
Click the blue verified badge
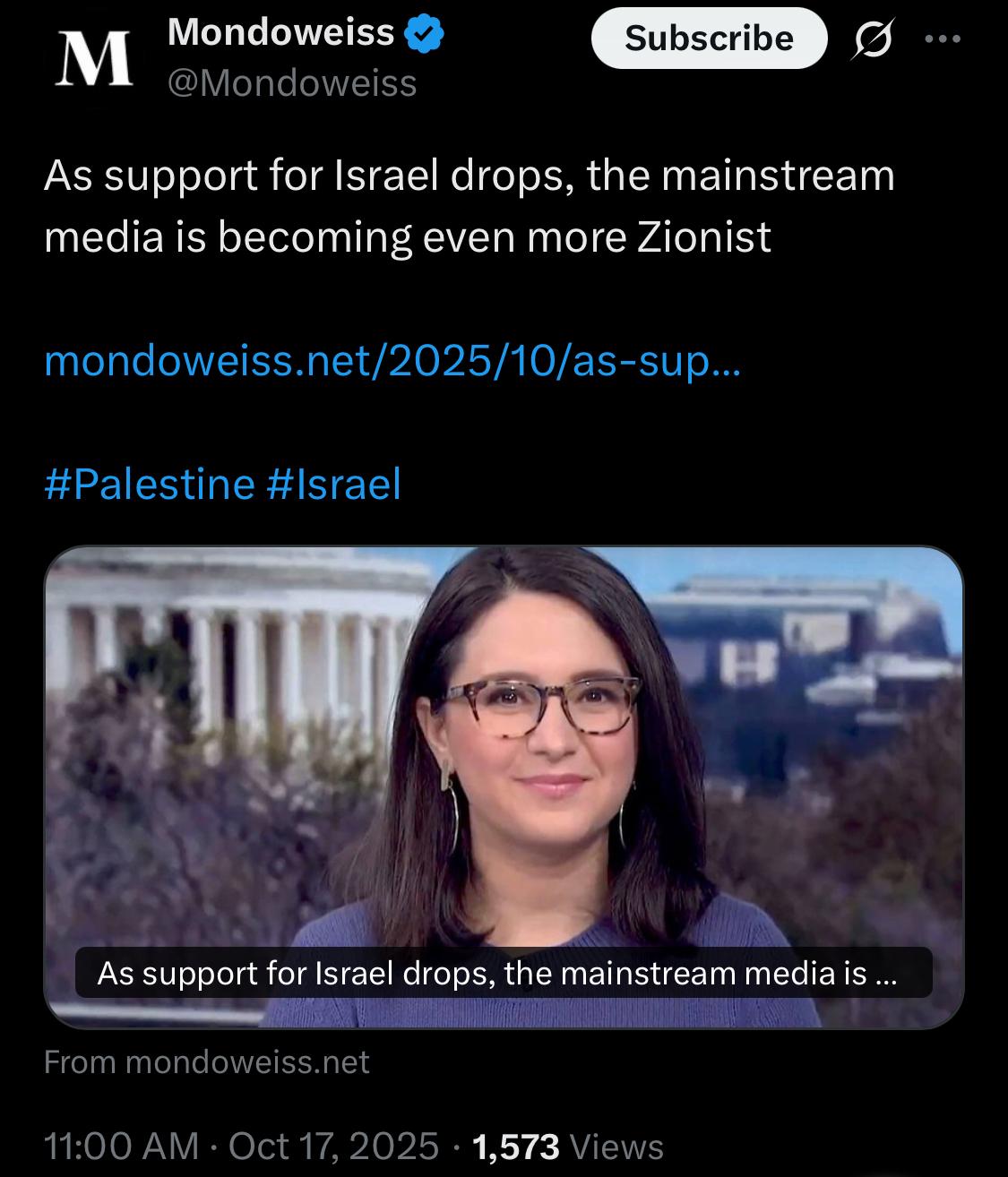click(426, 35)
